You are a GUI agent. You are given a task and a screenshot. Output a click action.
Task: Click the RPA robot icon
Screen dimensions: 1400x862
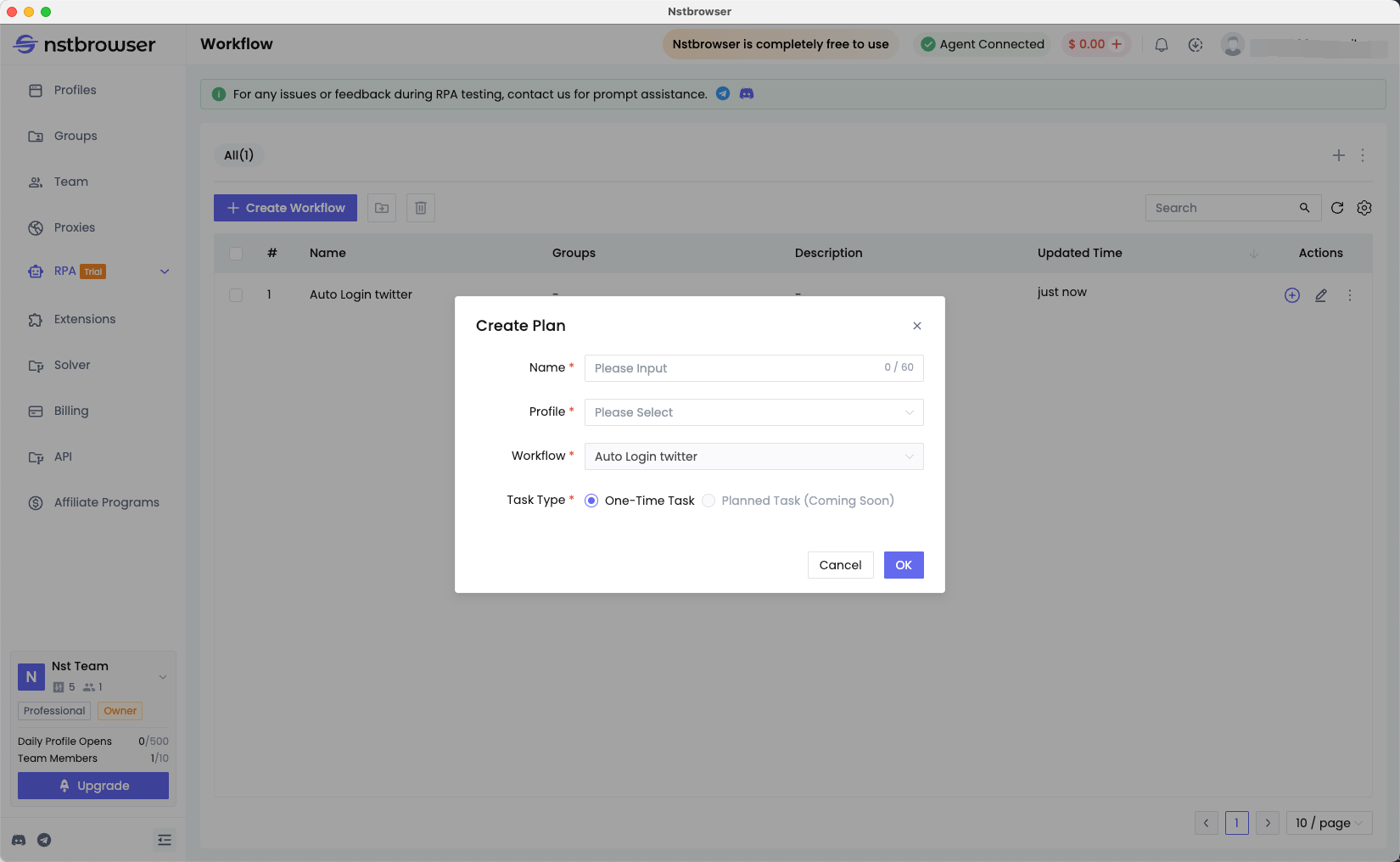click(x=36, y=271)
